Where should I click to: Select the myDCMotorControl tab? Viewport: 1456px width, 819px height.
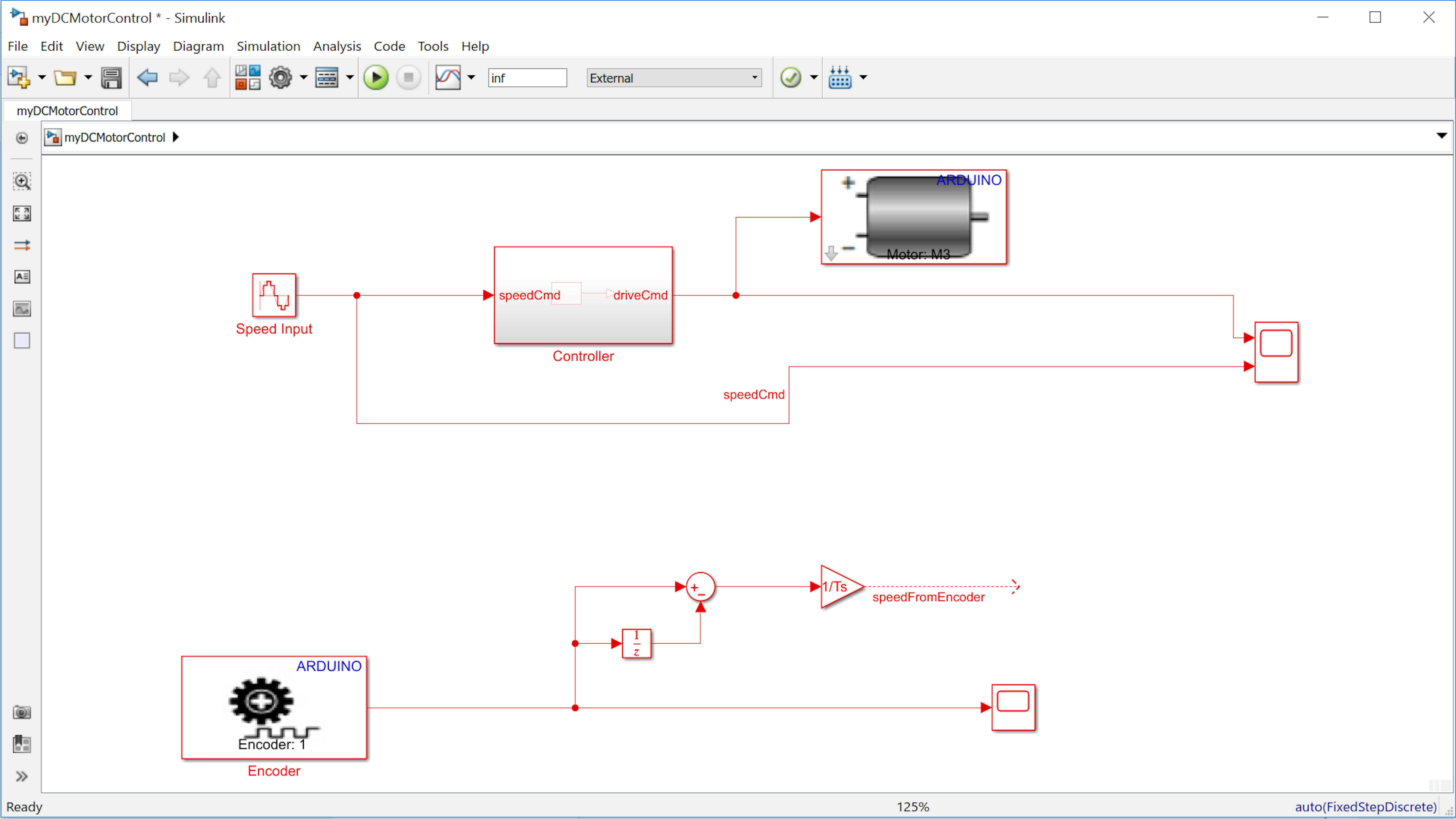coord(67,111)
